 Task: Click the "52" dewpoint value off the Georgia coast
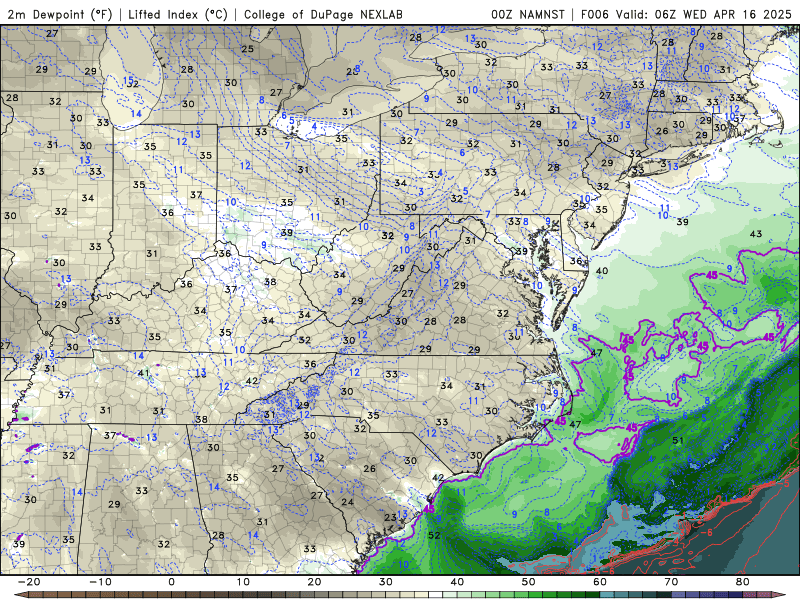point(434,535)
